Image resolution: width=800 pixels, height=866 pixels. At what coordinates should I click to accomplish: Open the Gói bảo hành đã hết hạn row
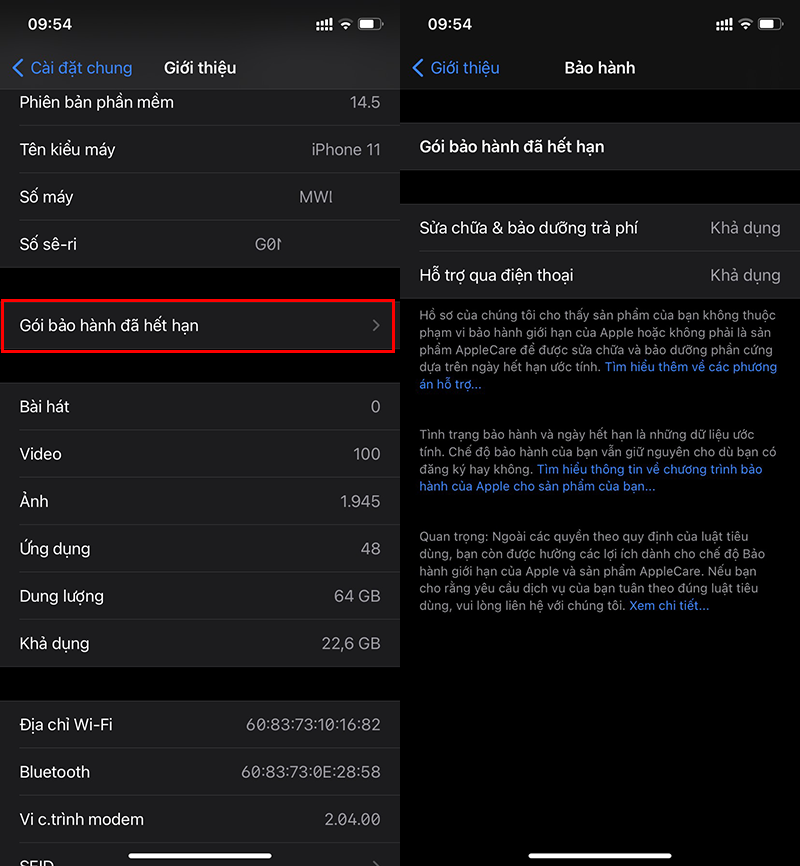[x=198, y=326]
